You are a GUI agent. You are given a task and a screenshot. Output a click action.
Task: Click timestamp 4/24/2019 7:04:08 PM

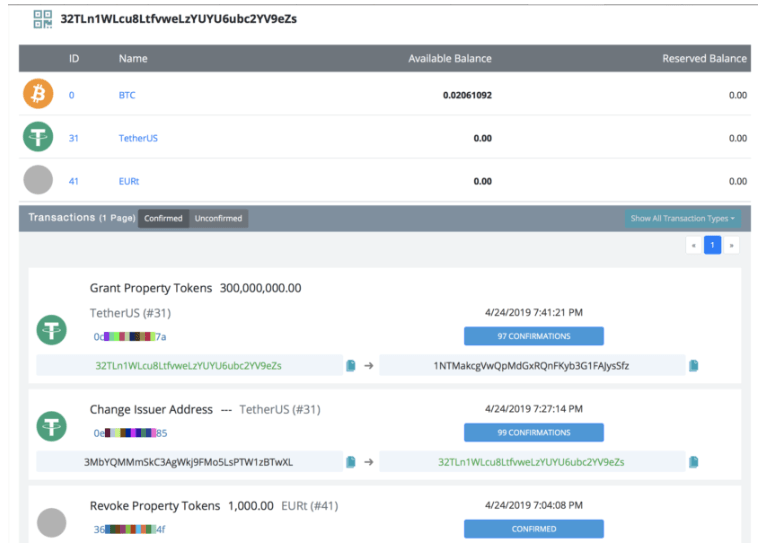[534, 505]
